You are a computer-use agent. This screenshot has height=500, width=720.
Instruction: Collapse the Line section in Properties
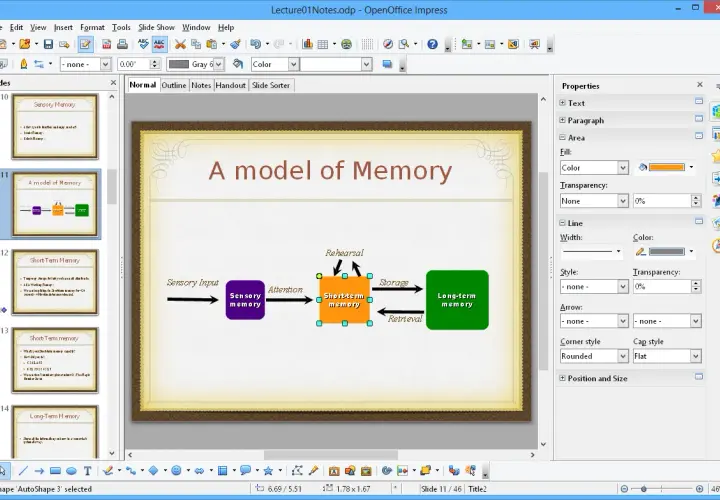tap(562, 223)
